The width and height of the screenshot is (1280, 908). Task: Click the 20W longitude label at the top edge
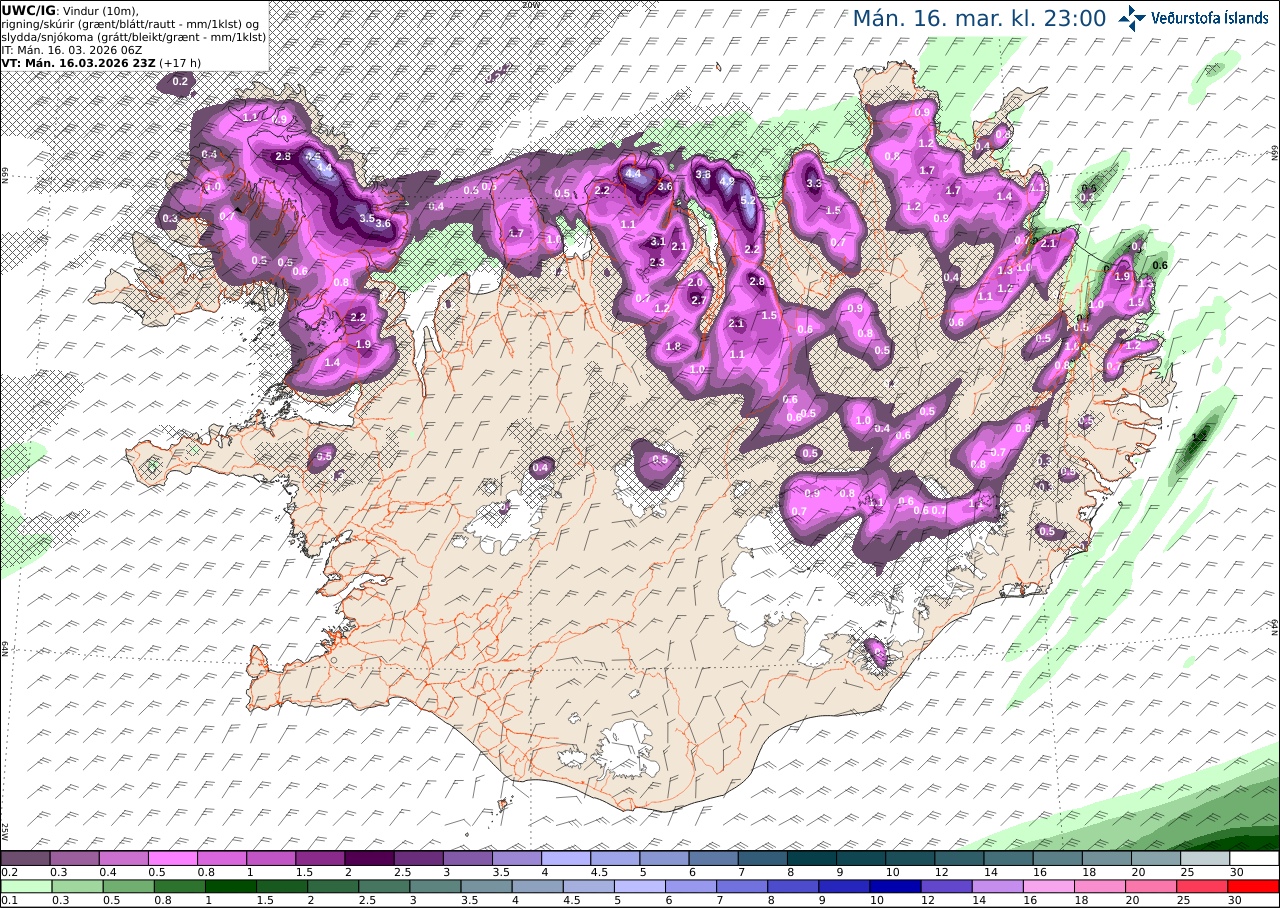530,4
